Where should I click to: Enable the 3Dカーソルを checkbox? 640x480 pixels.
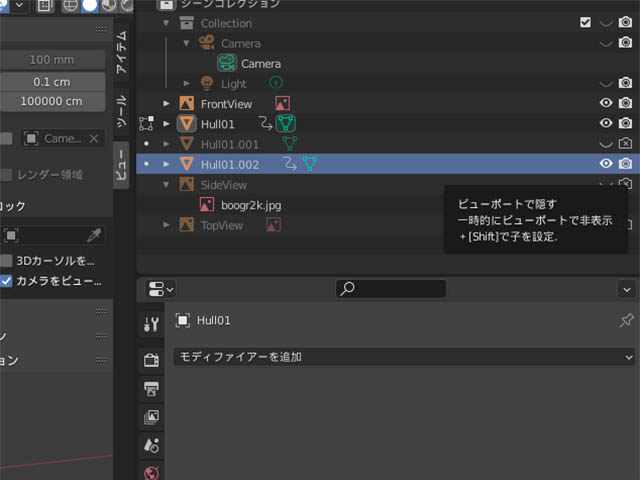6,261
